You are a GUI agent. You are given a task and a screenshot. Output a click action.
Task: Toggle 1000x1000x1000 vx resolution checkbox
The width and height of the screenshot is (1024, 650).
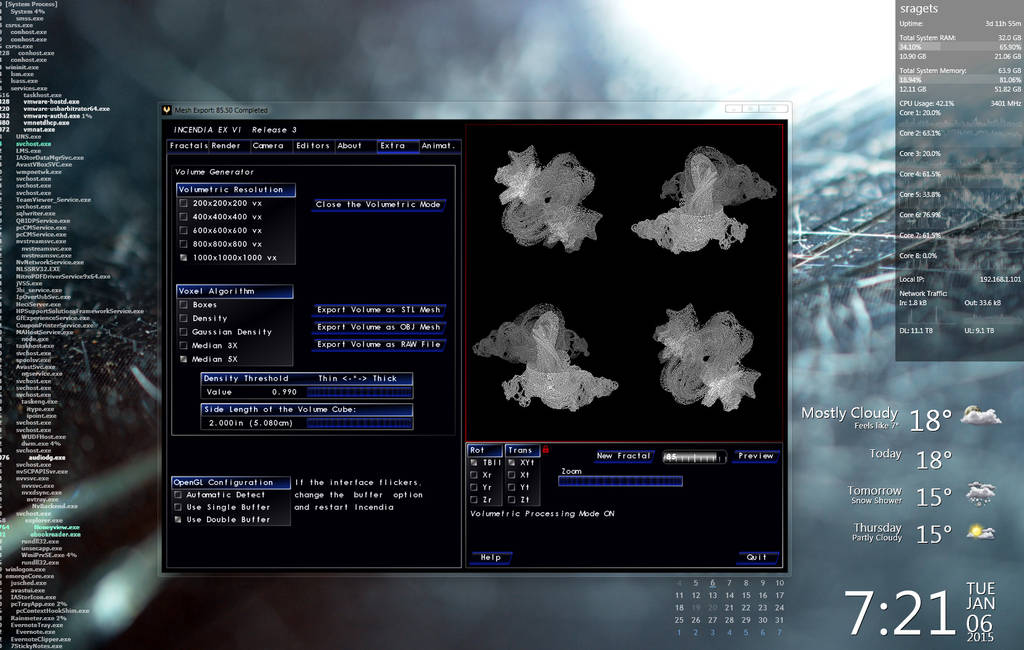[184, 258]
